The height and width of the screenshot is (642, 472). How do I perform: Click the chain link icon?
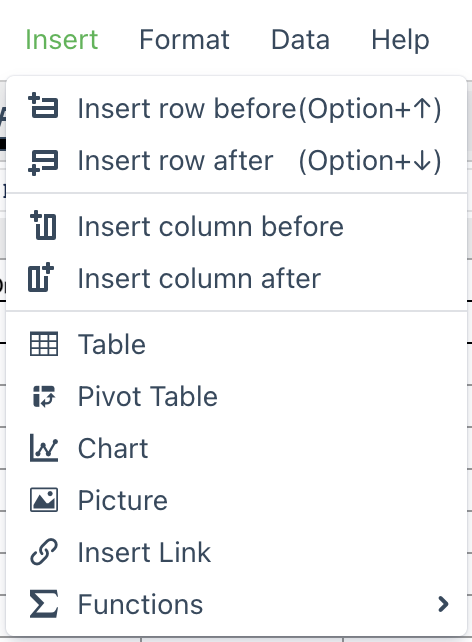click(44, 552)
